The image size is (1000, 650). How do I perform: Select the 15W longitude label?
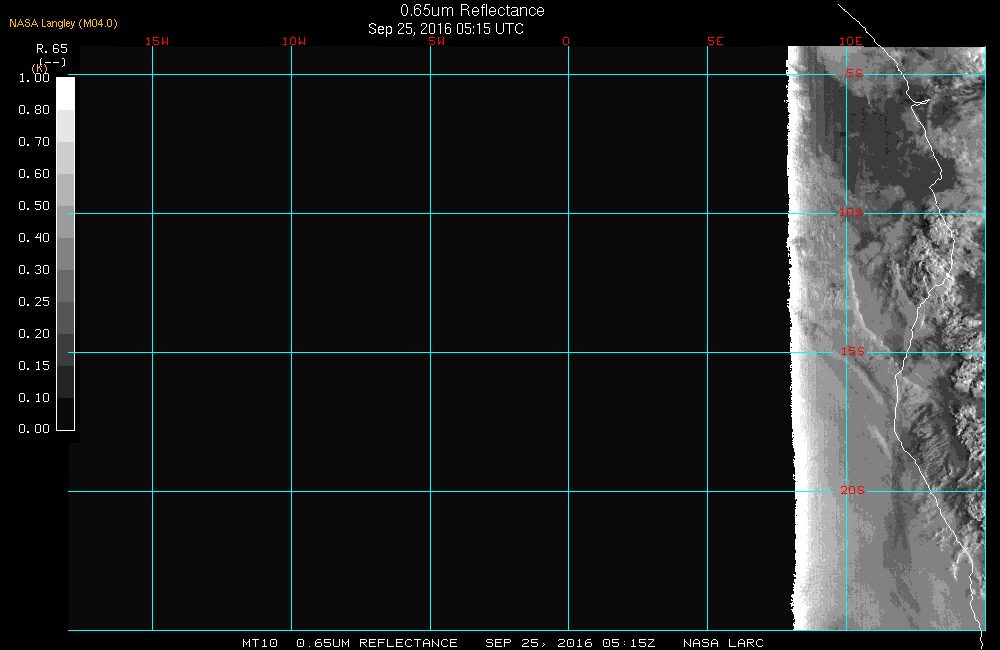tap(156, 41)
